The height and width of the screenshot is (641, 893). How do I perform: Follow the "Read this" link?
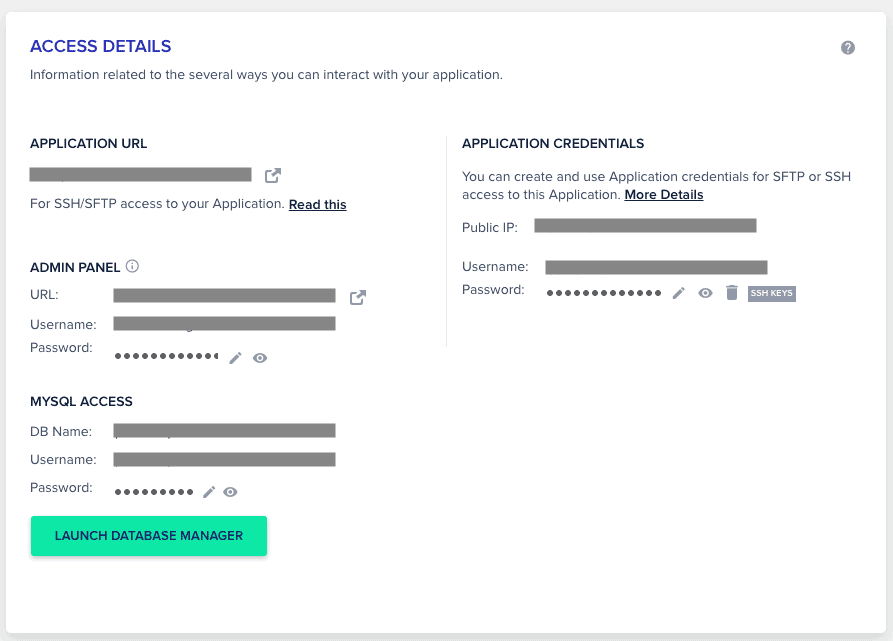[x=317, y=204]
